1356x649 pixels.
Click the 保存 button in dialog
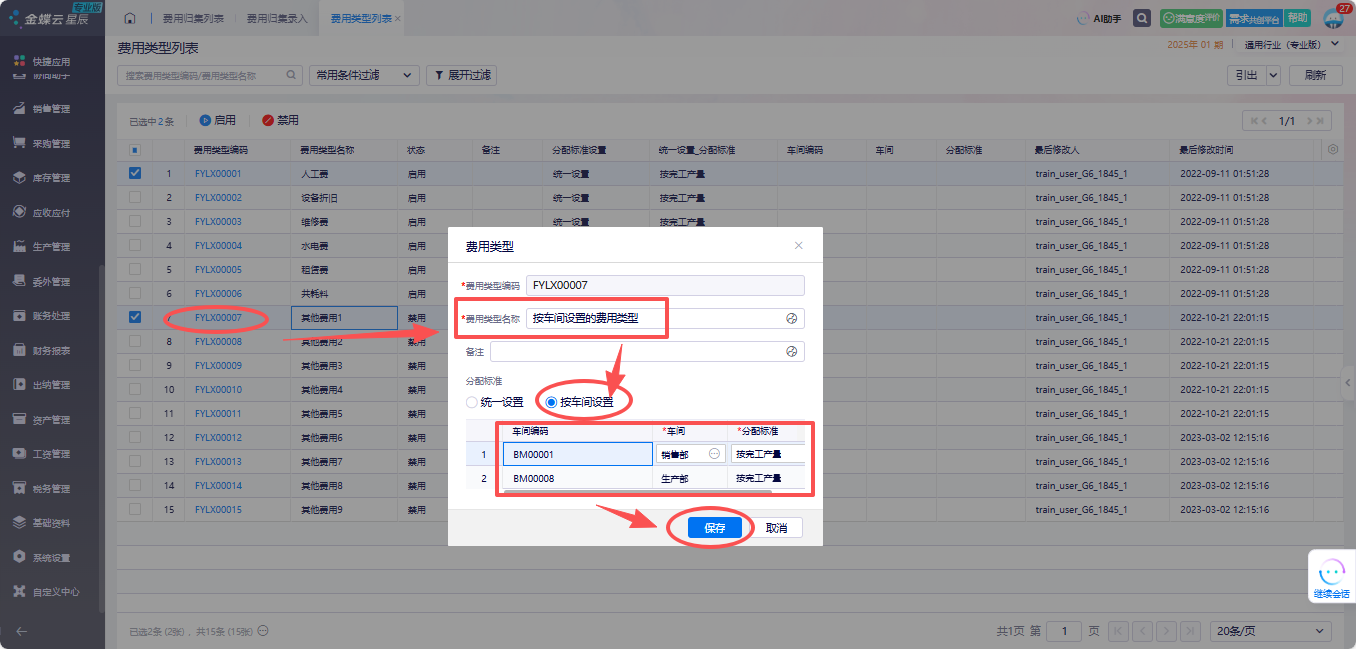pyautogui.click(x=714, y=528)
